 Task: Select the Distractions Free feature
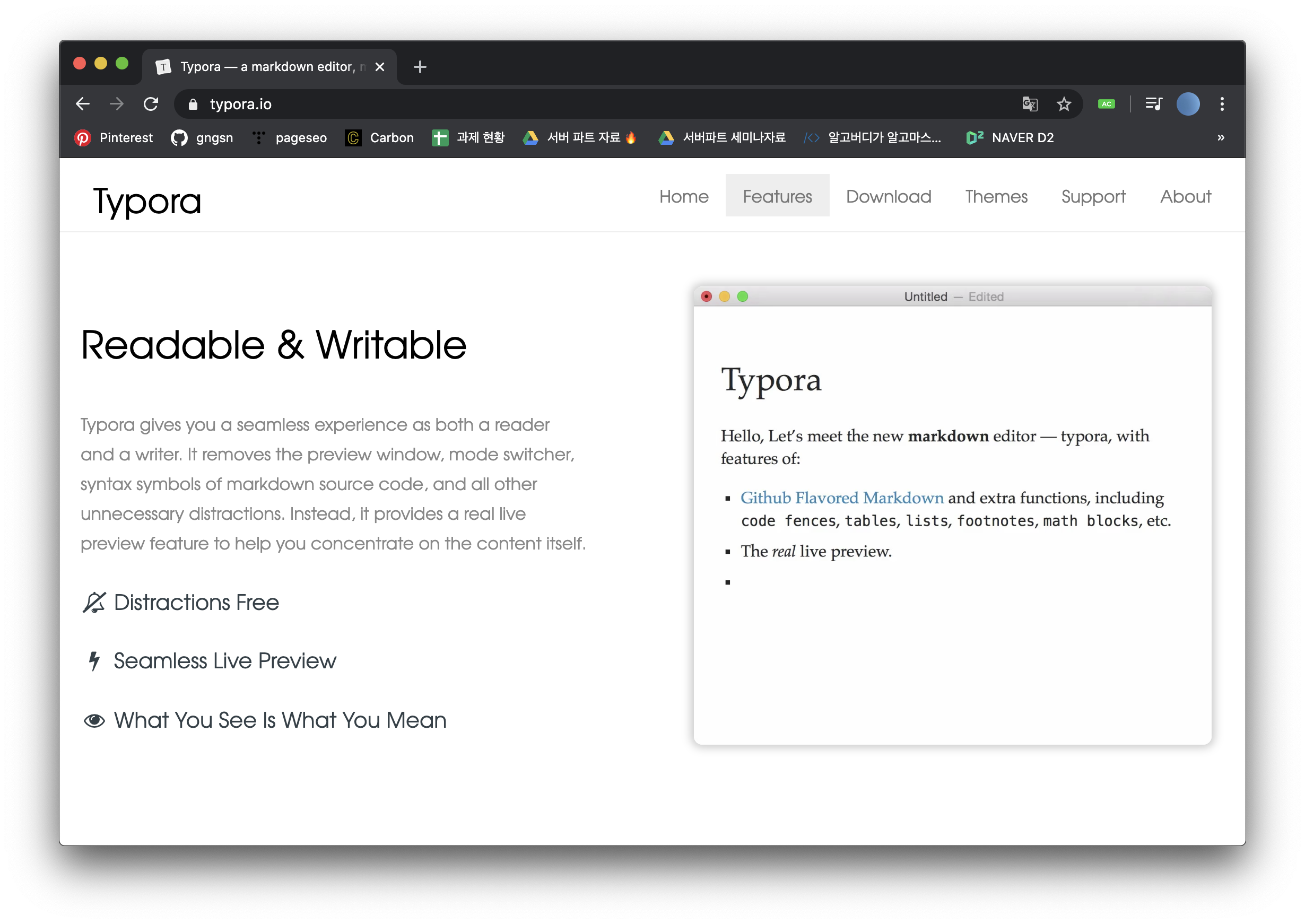tap(196, 603)
